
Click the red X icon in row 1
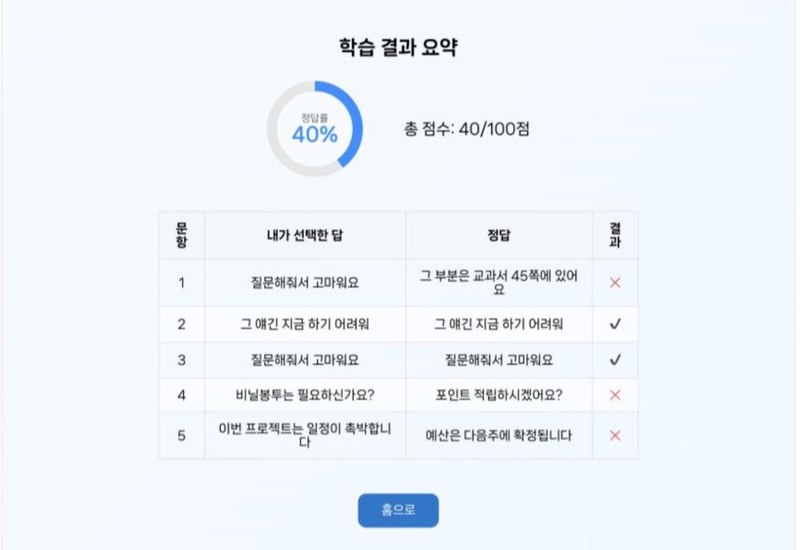[615, 283]
